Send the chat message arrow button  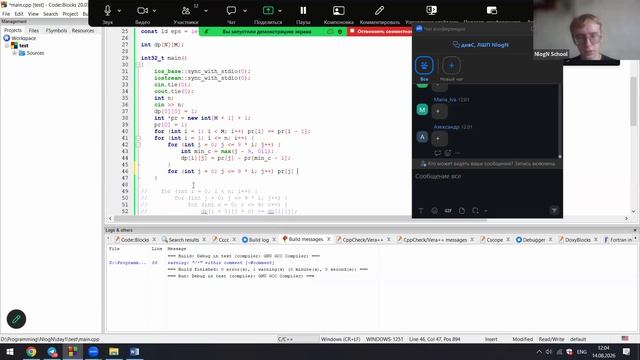coord(554,211)
